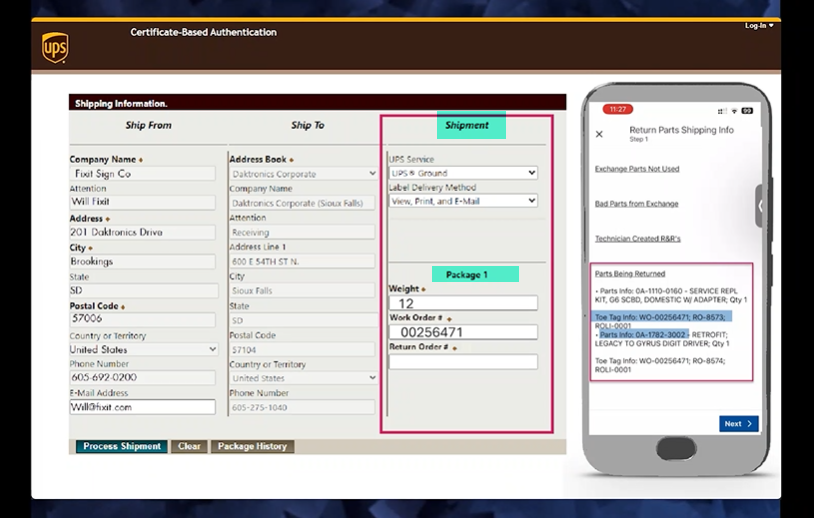Click Address Line 1 field 600 E 54TH ST N.

point(302,261)
